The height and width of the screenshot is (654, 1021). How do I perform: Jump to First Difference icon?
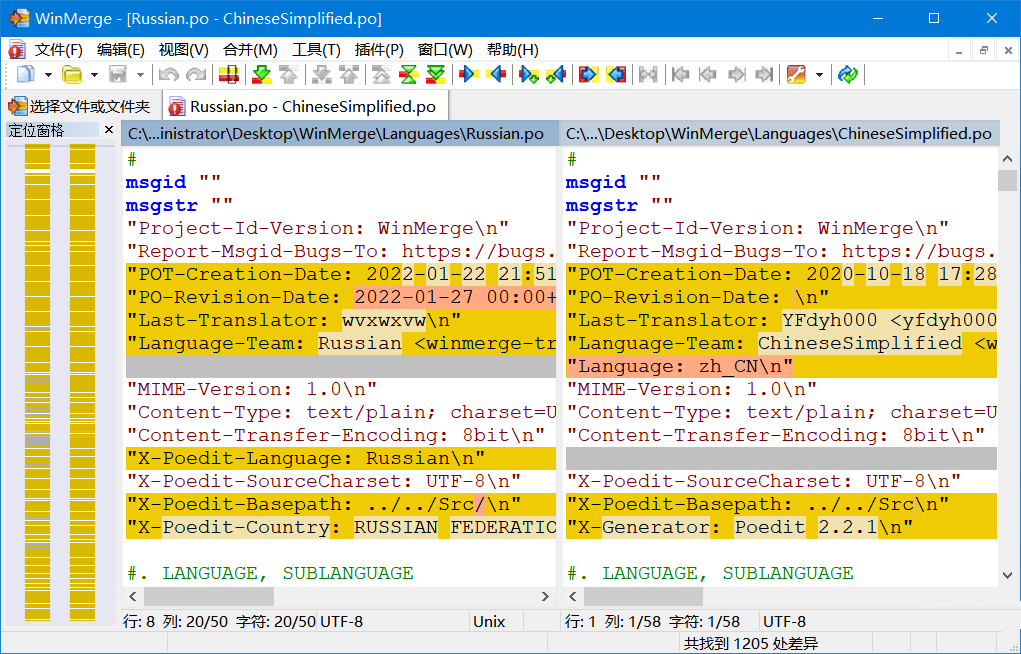382,75
